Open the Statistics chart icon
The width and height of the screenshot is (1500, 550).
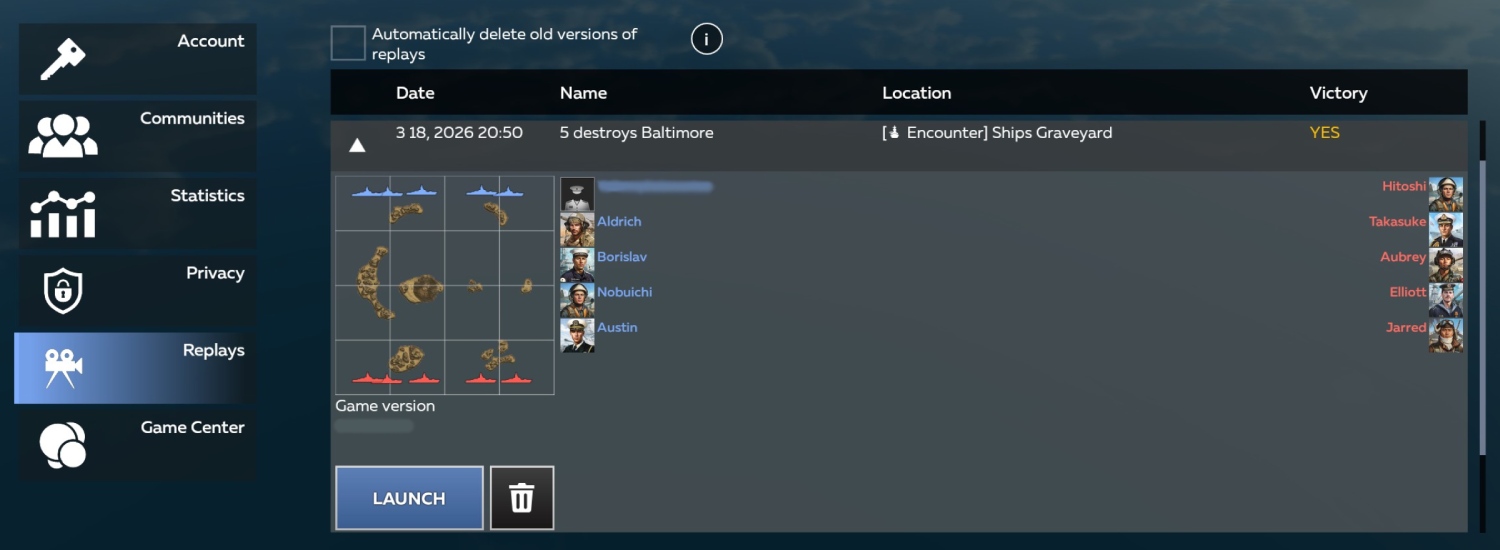pos(63,213)
